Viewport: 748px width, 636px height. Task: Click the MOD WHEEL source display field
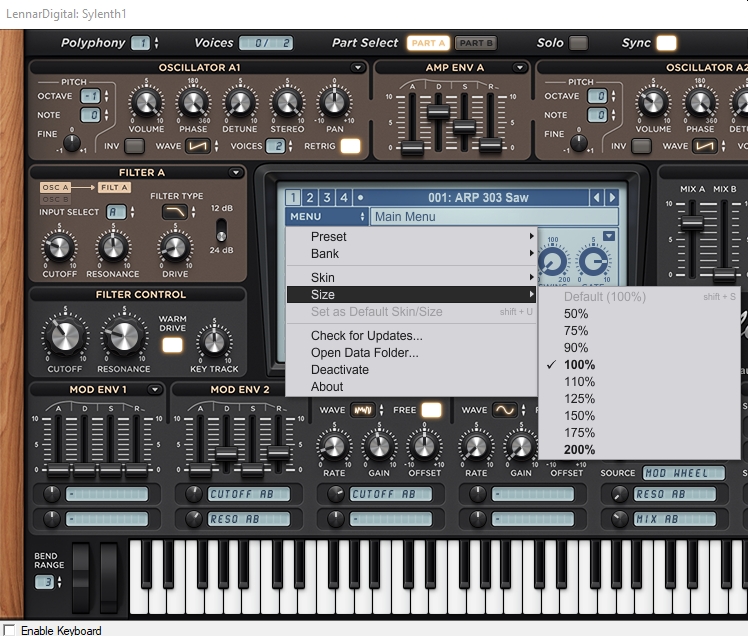pos(684,473)
